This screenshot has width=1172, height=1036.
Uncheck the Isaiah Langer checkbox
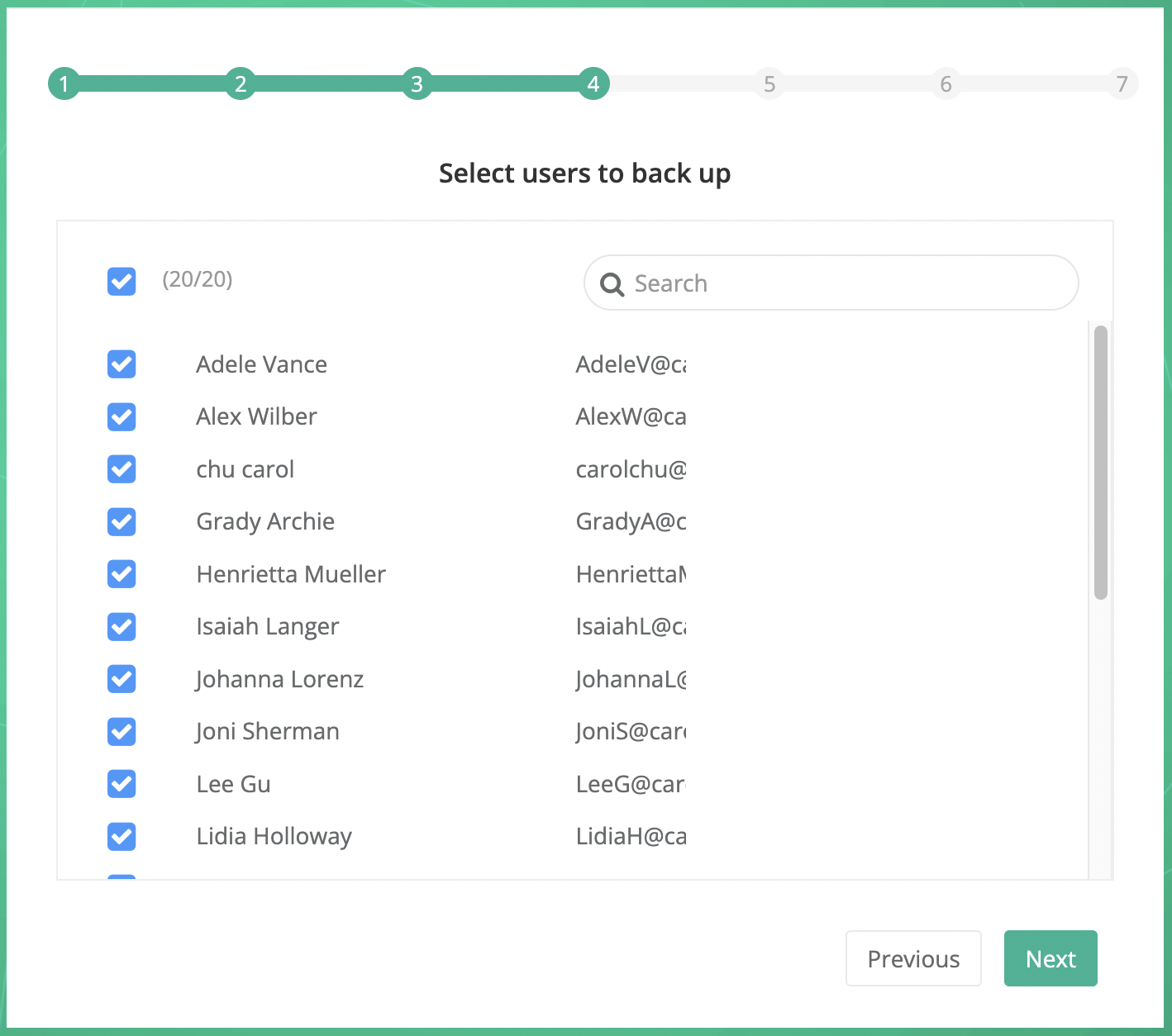[121, 626]
